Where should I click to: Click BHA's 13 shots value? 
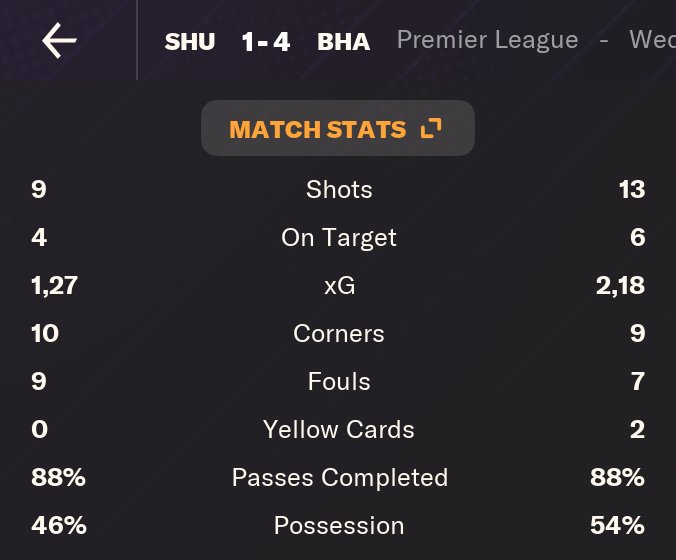click(x=631, y=190)
